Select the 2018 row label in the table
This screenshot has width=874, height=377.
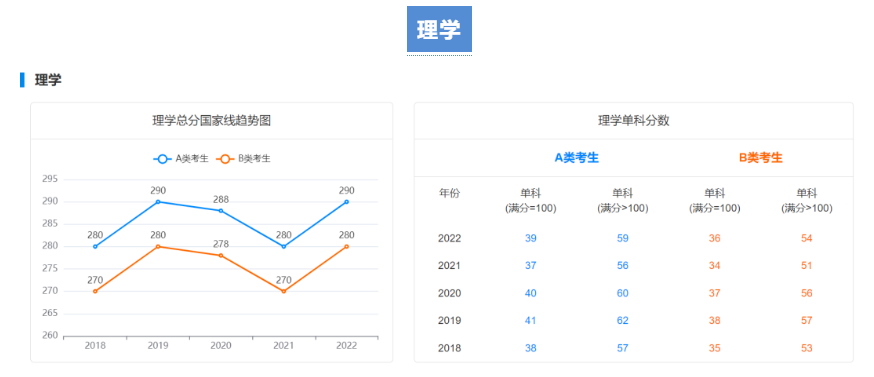(x=449, y=349)
